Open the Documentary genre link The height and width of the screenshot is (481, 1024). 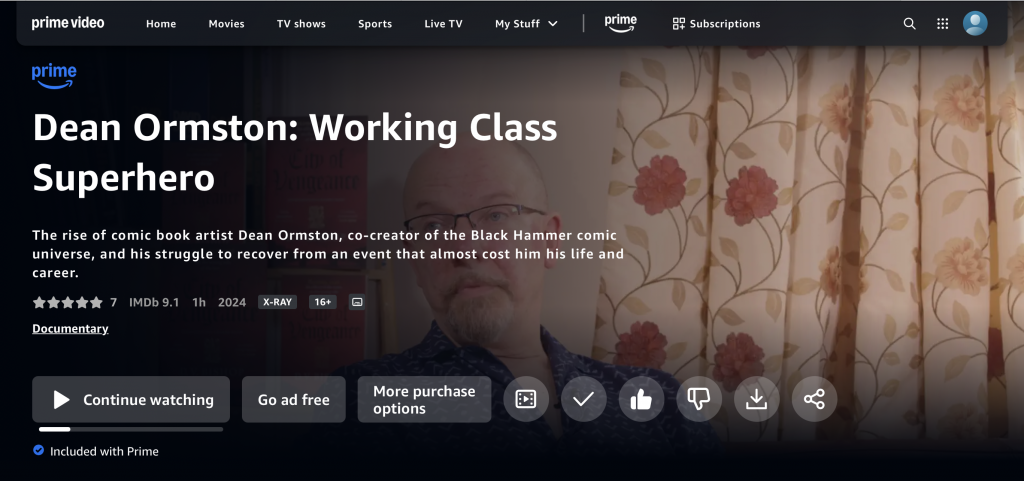click(71, 328)
